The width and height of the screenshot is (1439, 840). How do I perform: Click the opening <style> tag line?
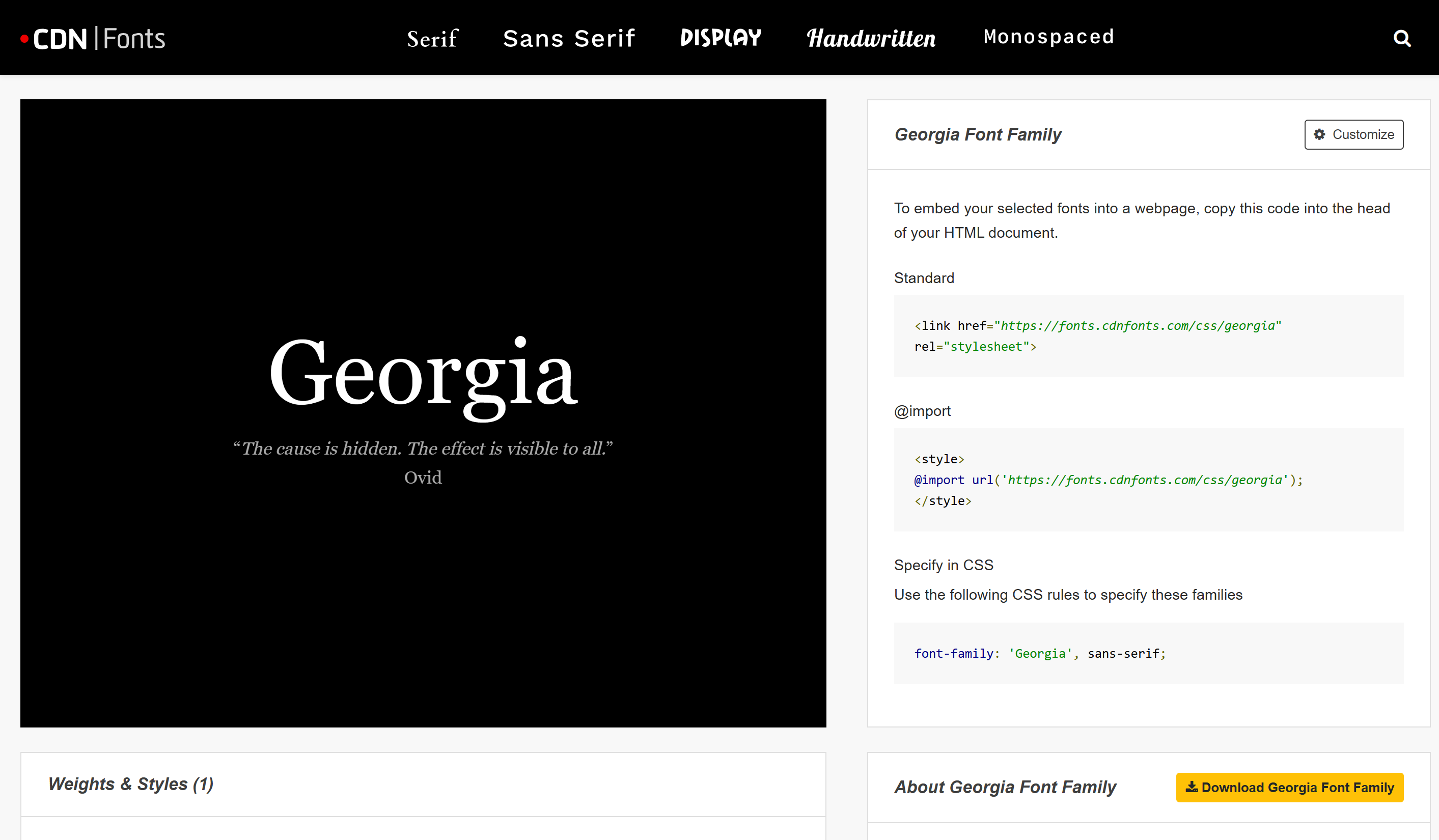point(939,459)
